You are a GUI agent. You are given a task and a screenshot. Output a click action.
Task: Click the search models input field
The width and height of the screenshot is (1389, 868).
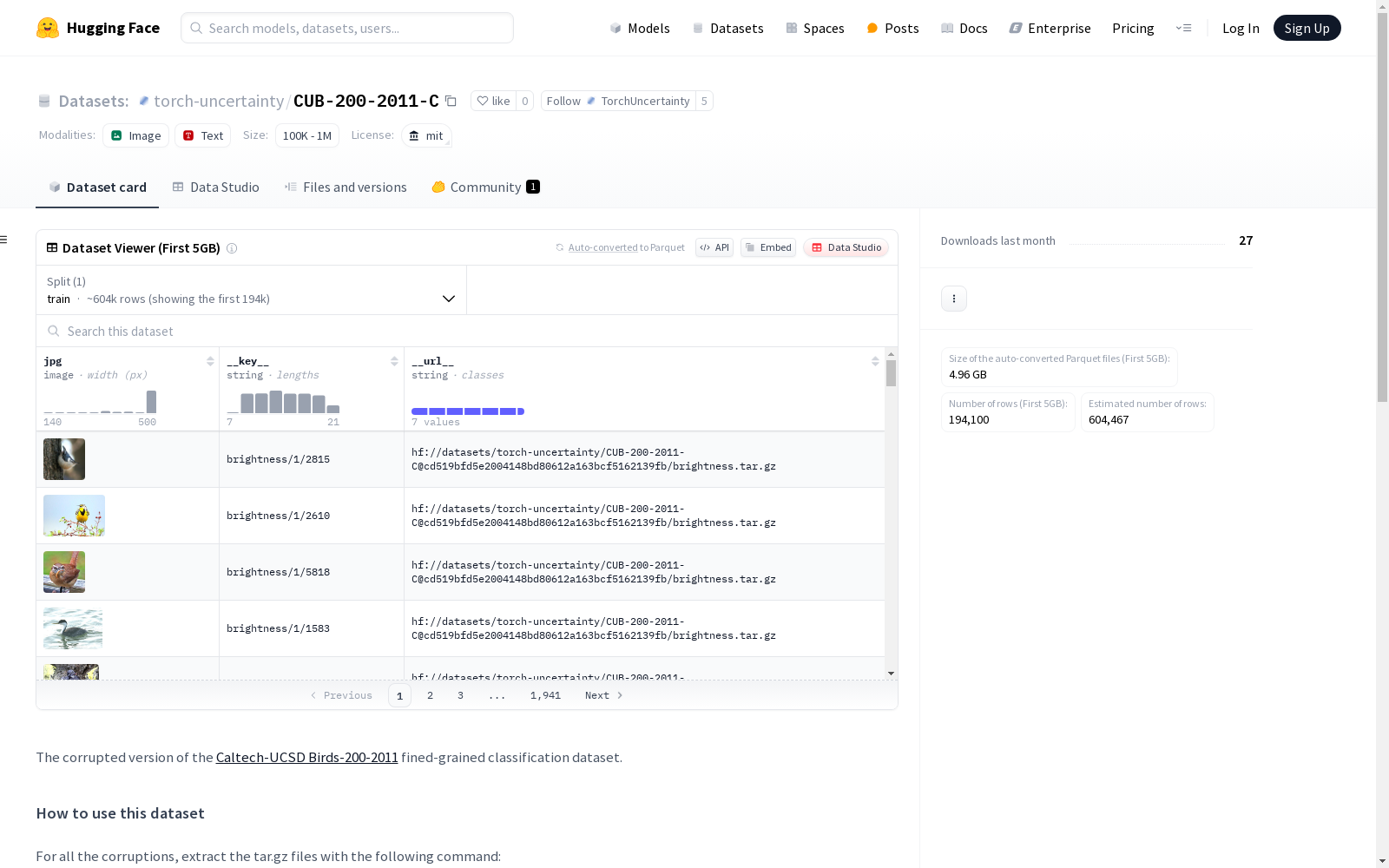tap(347, 28)
